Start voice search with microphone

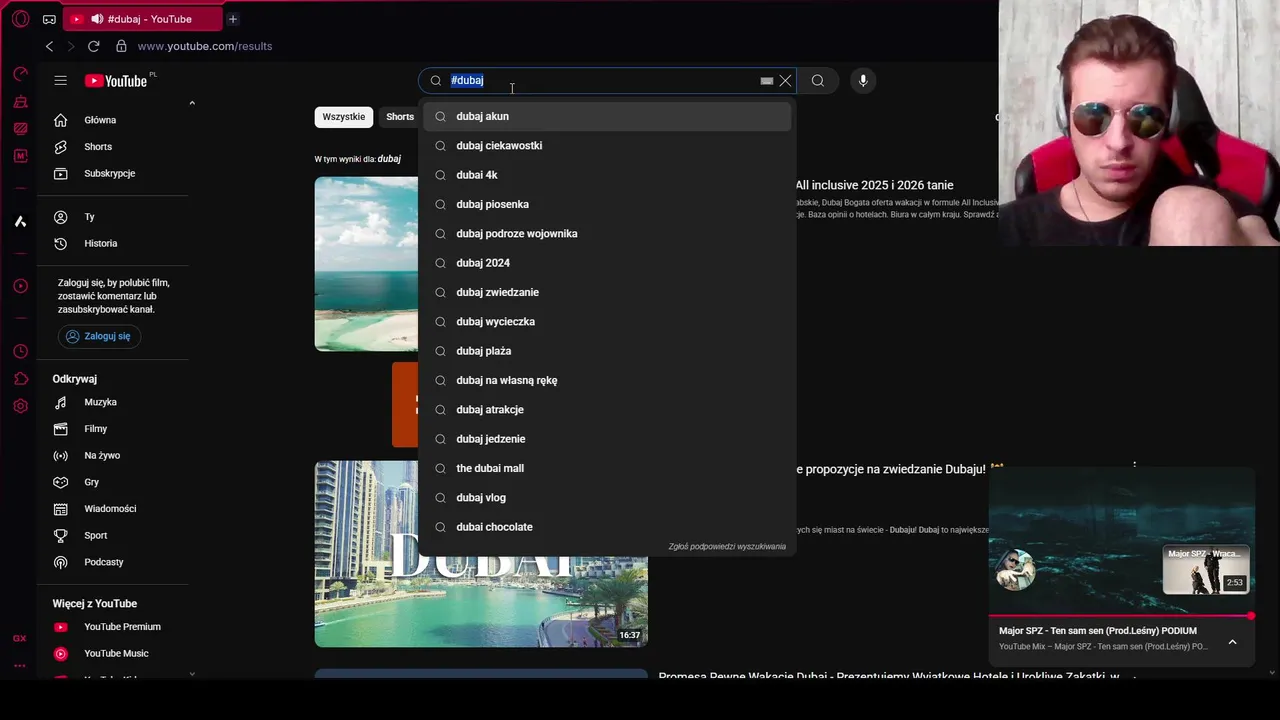[863, 81]
